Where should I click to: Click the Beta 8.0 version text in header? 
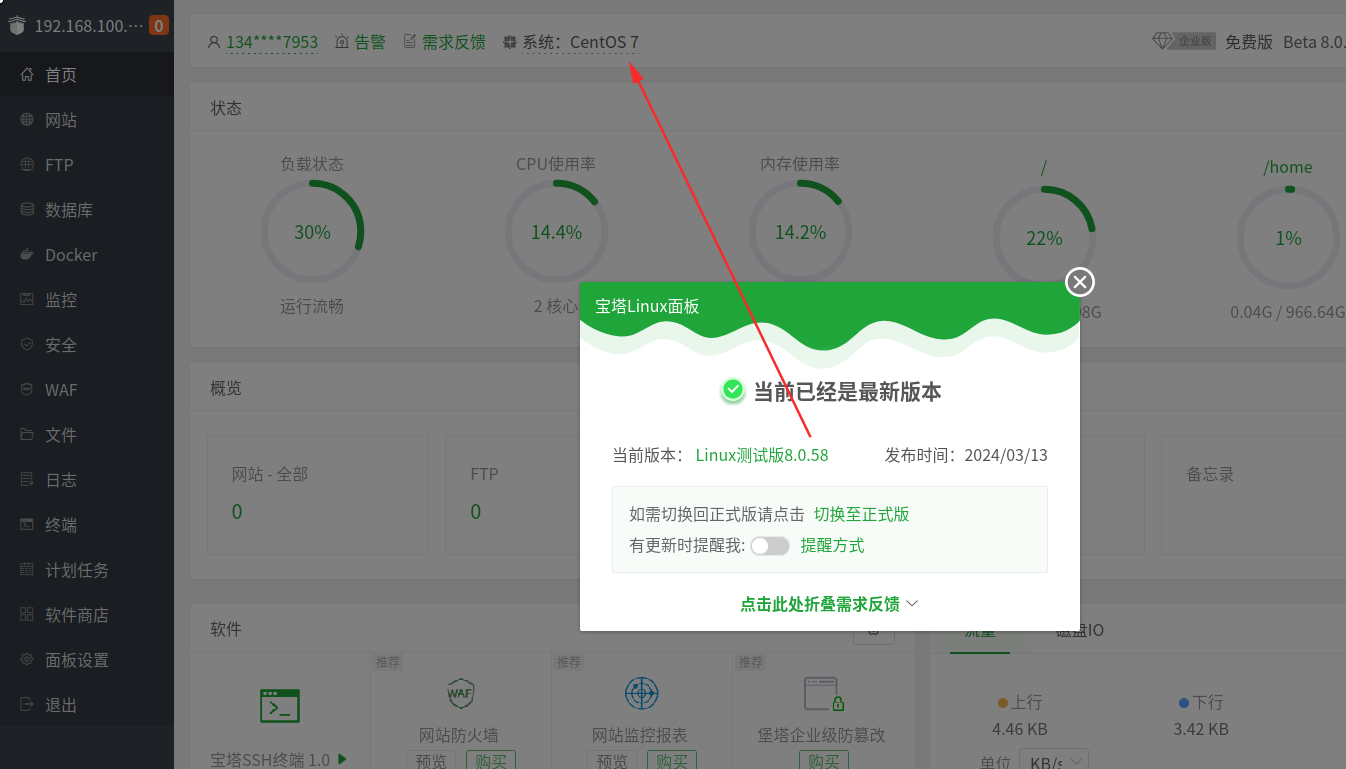coord(1314,42)
